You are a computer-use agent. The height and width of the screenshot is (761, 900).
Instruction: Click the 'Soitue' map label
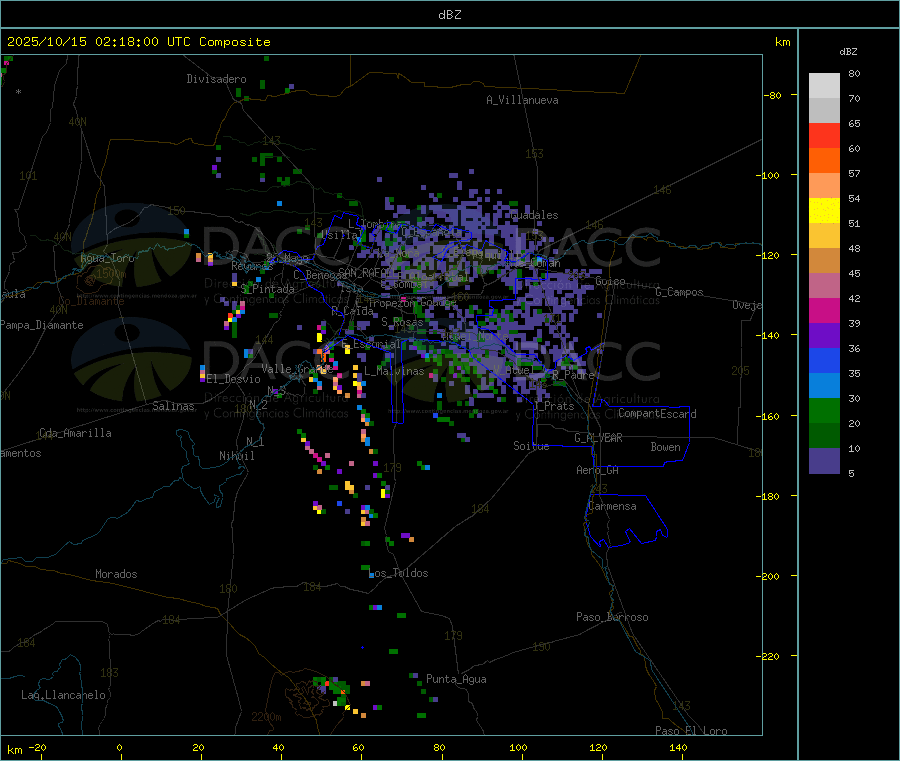pos(532,446)
